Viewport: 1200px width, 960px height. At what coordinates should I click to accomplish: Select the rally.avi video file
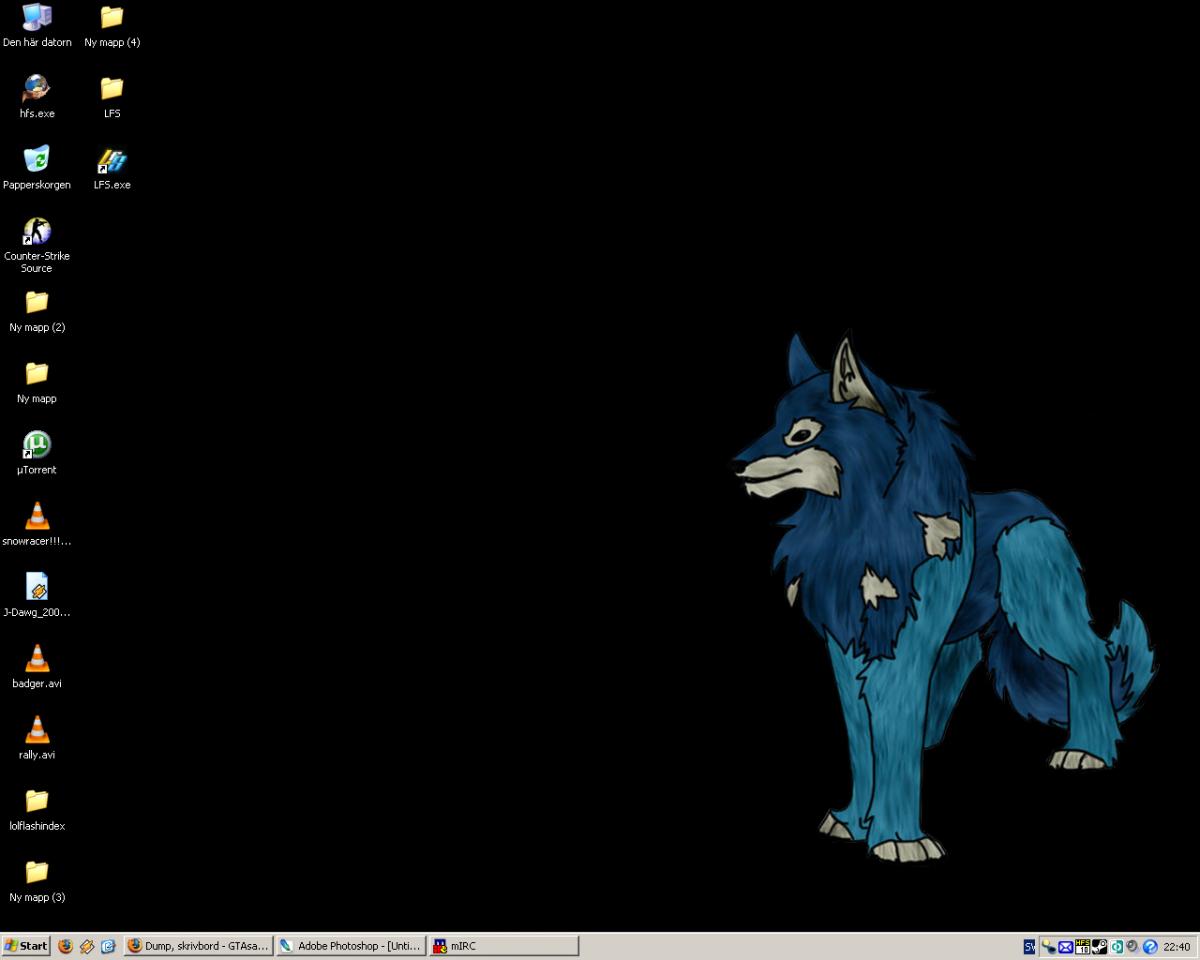coord(37,730)
